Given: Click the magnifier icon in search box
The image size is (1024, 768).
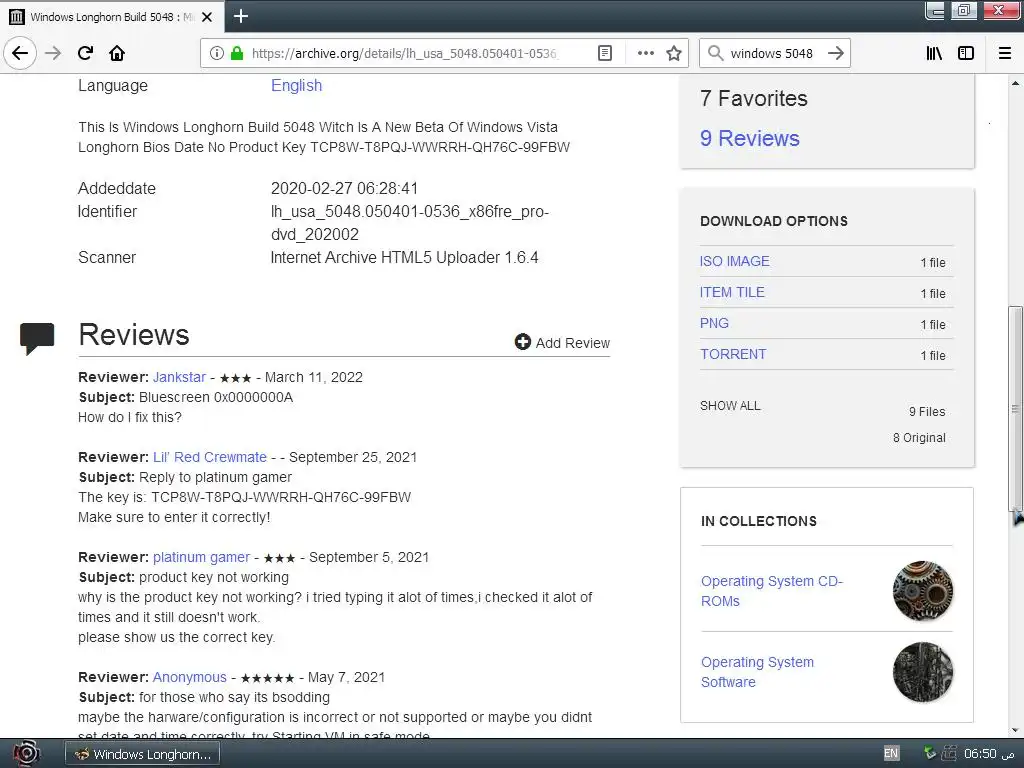Looking at the screenshot, I should tap(716, 53).
